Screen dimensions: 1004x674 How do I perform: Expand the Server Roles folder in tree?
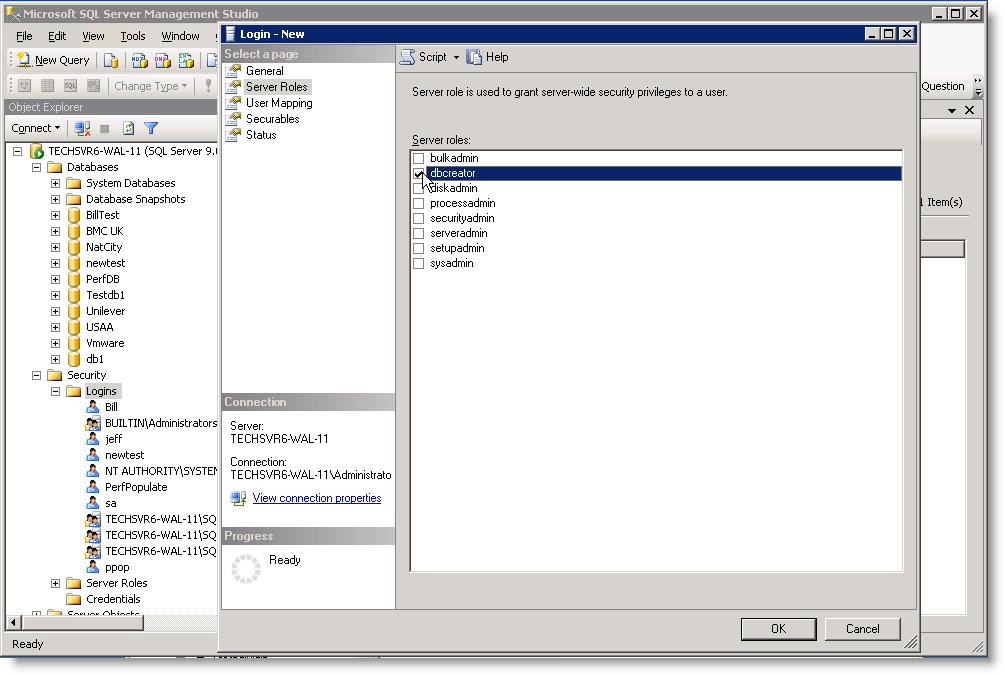point(56,583)
